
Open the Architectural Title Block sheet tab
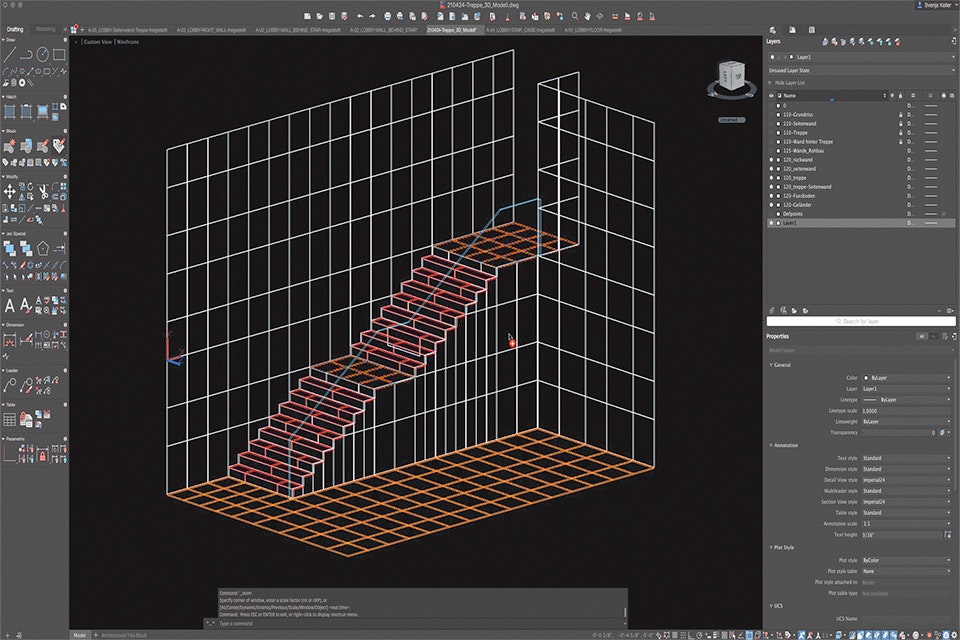pos(124,635)
